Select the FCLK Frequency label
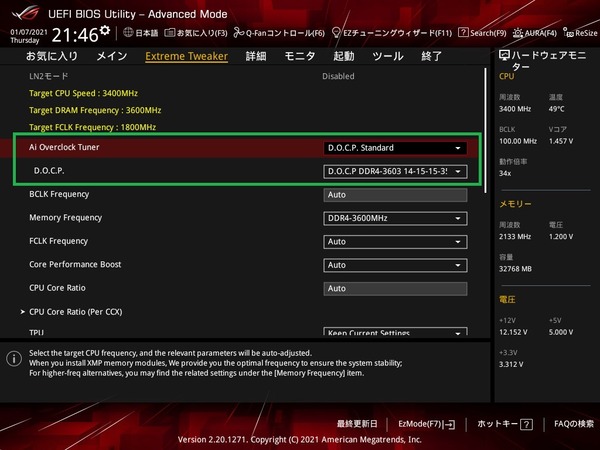 coord(59,241)
